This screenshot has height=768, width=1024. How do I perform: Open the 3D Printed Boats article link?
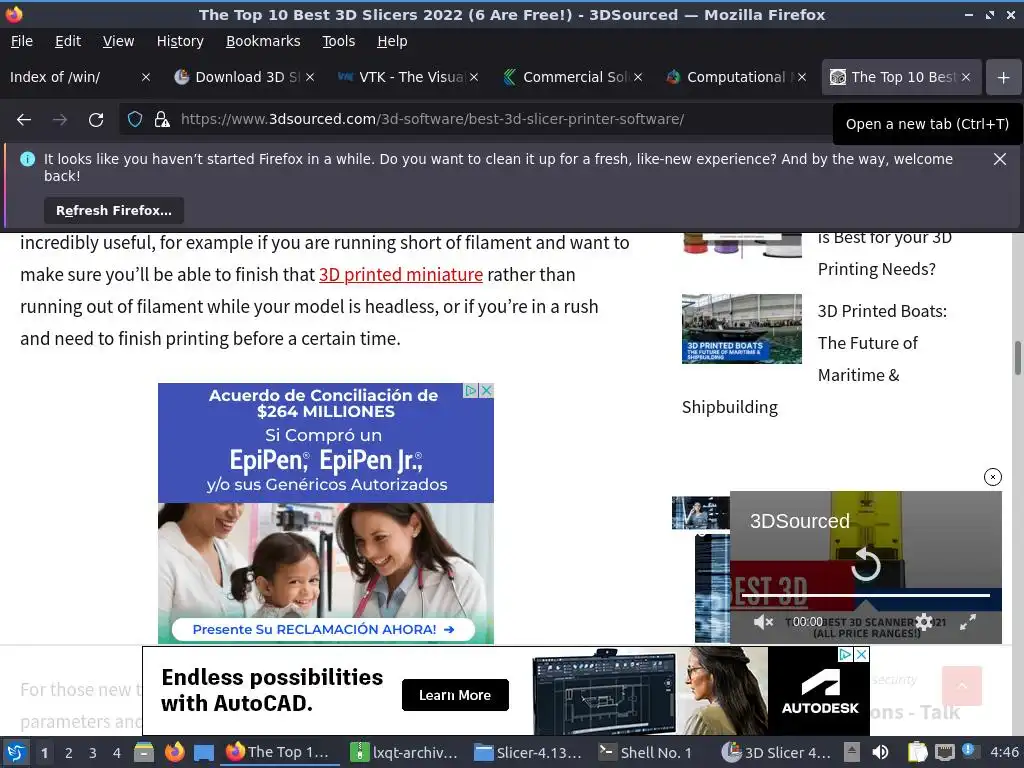[x=882, y=343]
